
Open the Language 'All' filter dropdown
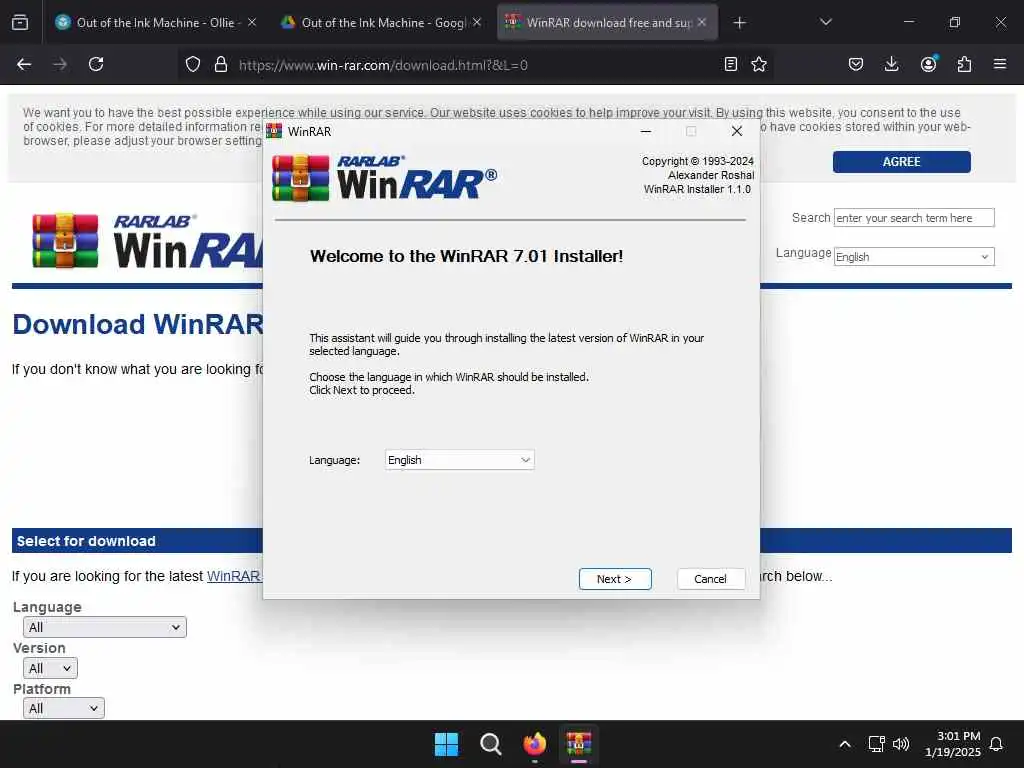(x=104, y=627)
